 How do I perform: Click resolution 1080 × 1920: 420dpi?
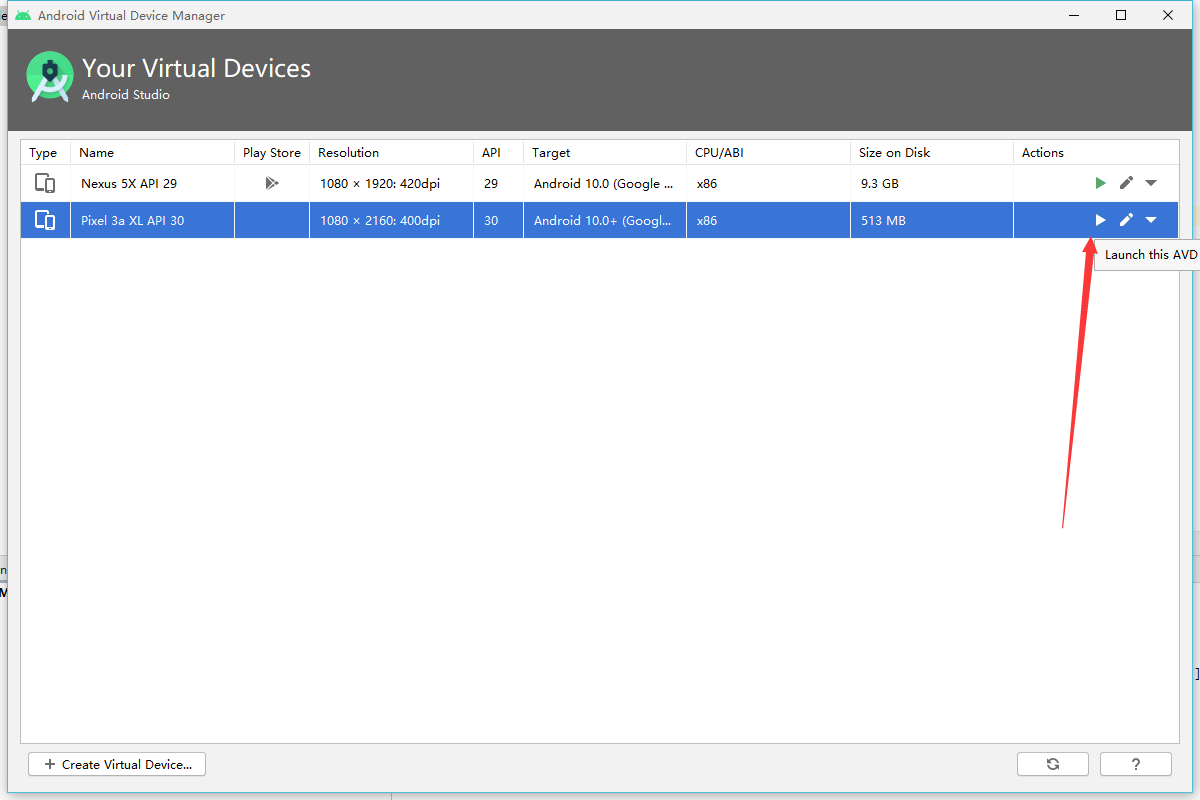380,184
